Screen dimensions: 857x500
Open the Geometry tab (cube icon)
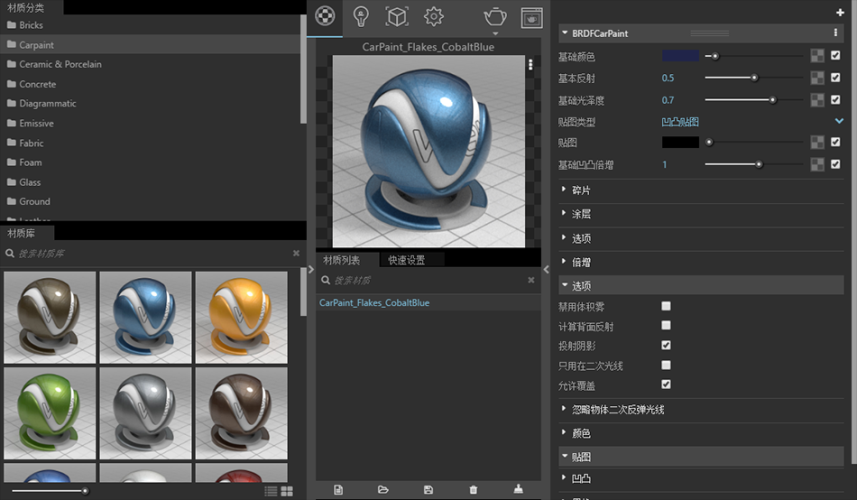coord(397,16)
